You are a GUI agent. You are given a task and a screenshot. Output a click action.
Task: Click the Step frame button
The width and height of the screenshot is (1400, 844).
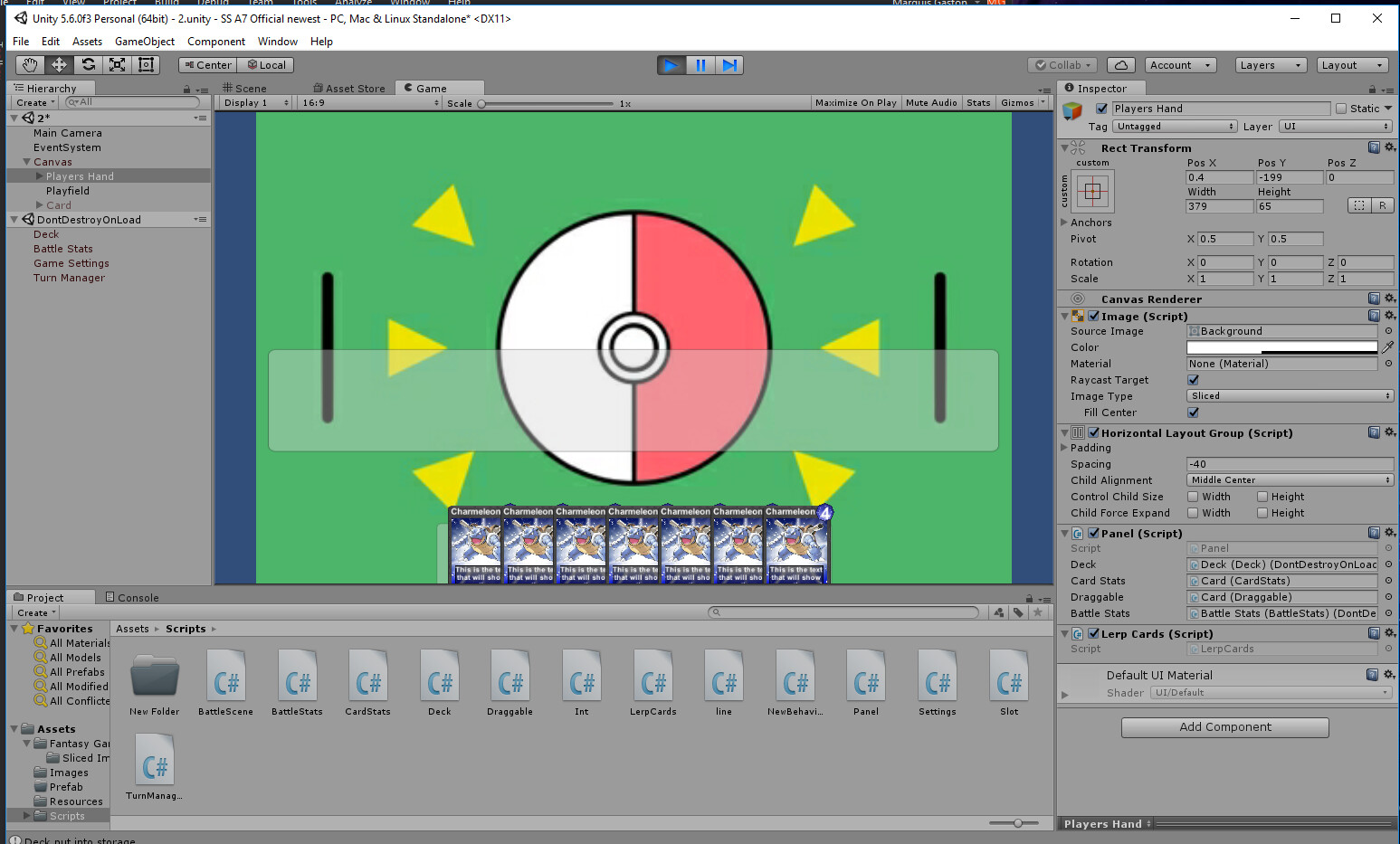(729, 65)
